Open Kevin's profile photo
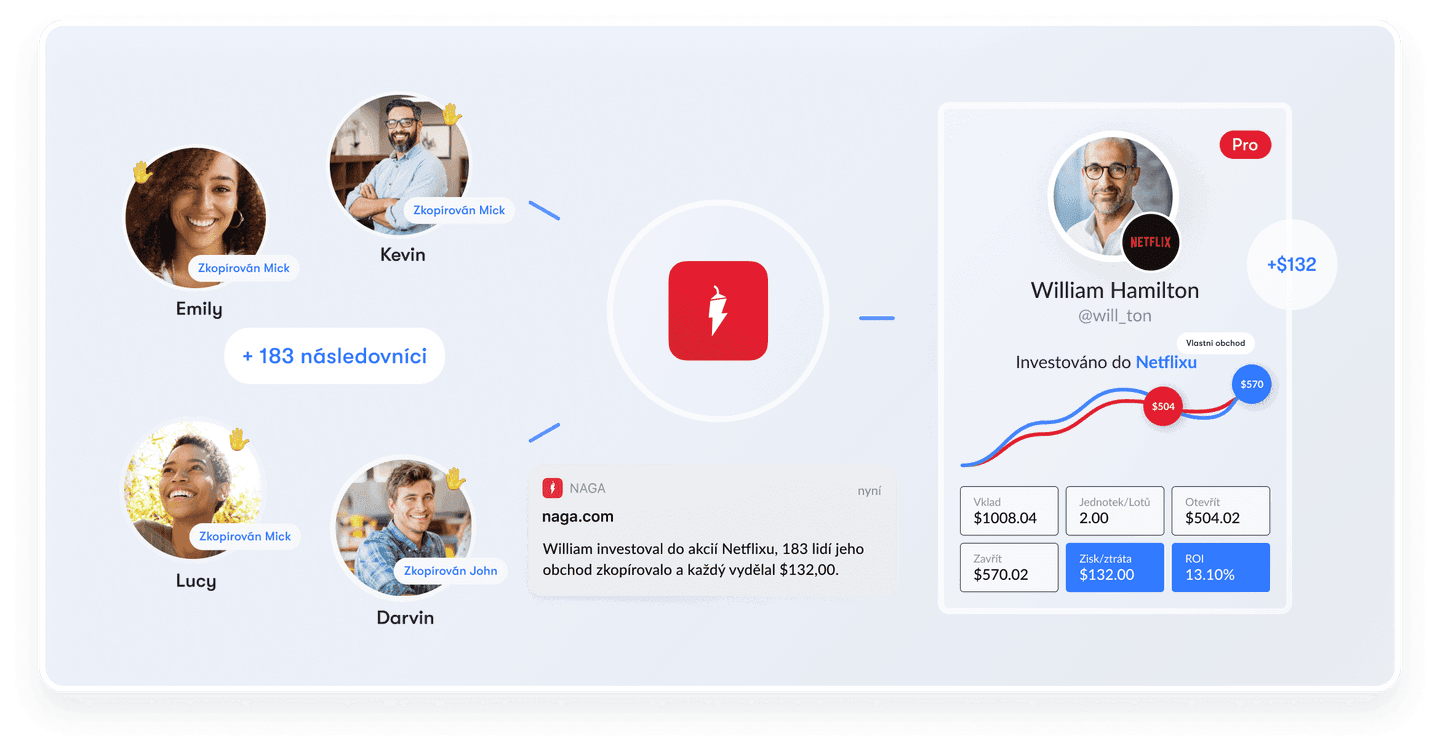 (400, 165)
